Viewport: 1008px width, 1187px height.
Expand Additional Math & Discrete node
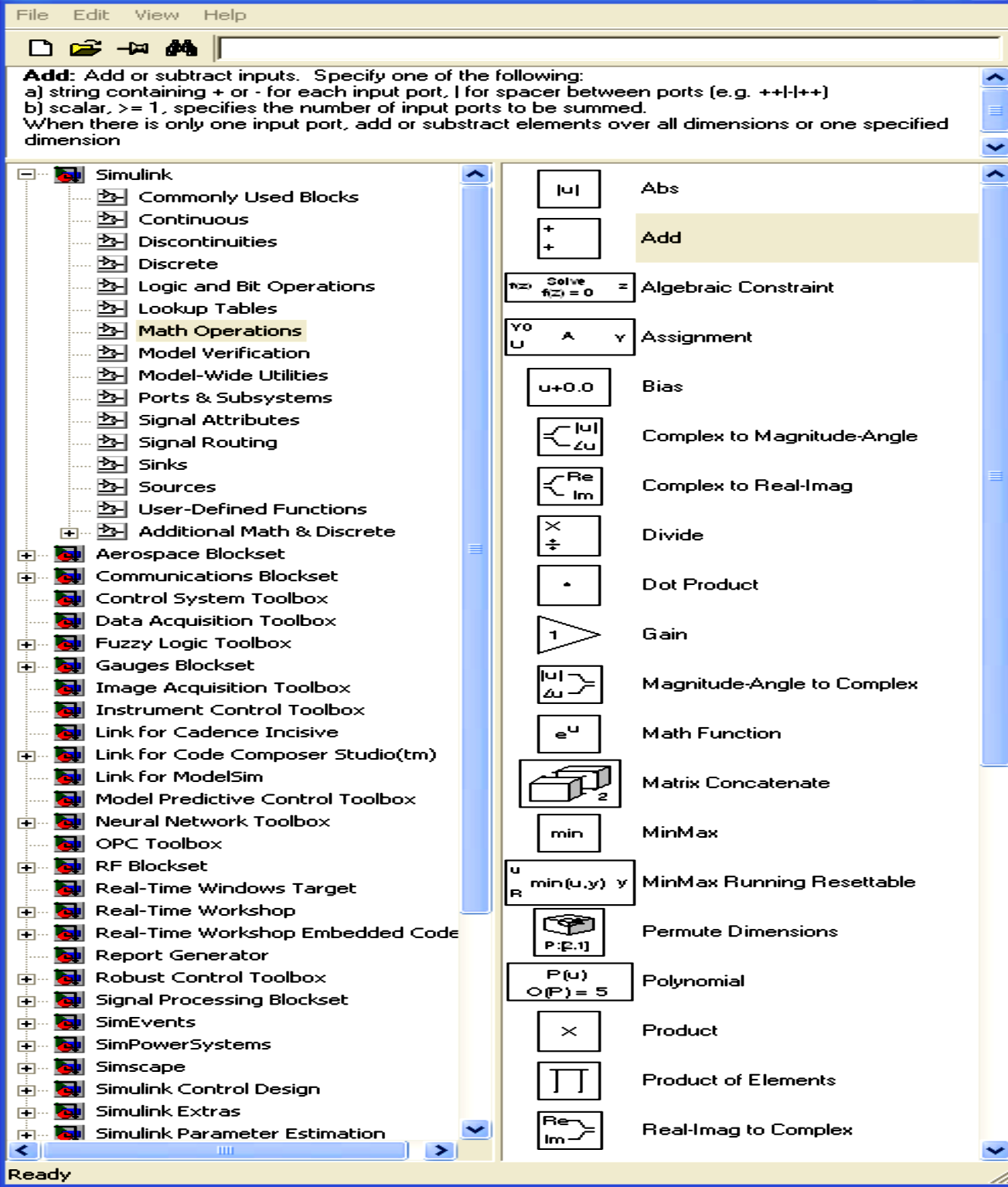pyautogui.click(x=70, y=532)
